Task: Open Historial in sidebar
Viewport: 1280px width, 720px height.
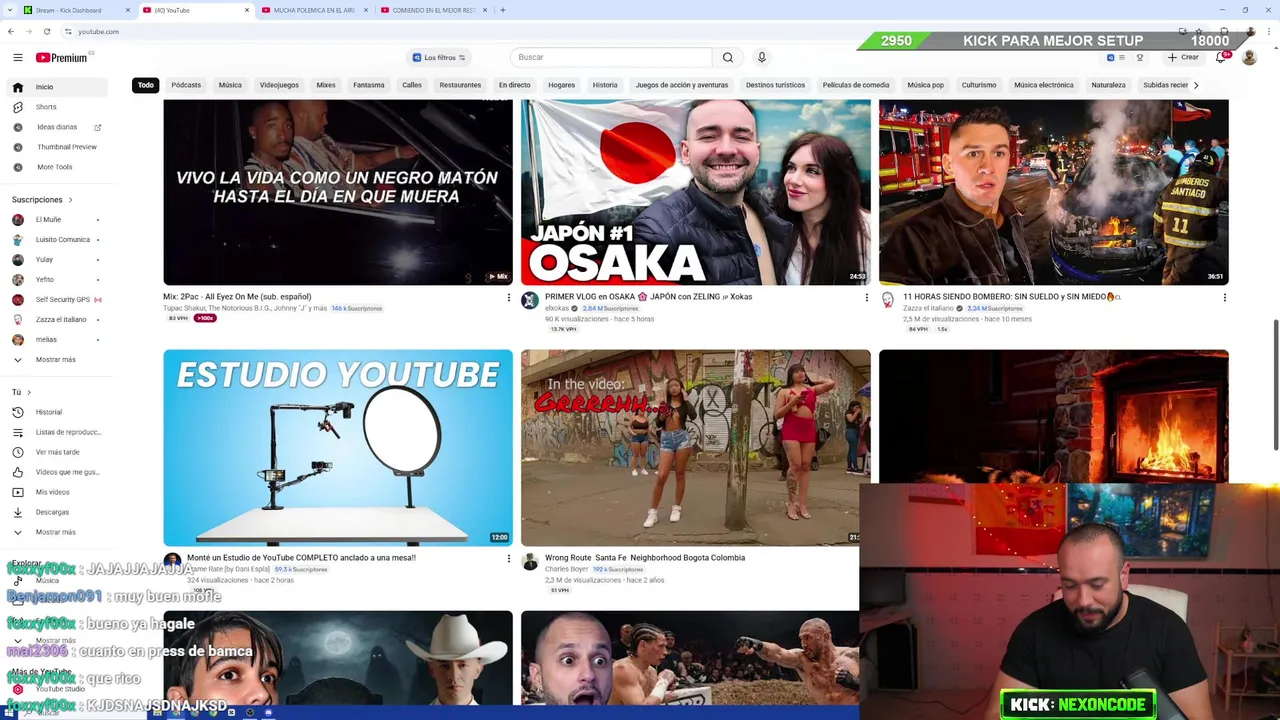Action: point(48,412)
